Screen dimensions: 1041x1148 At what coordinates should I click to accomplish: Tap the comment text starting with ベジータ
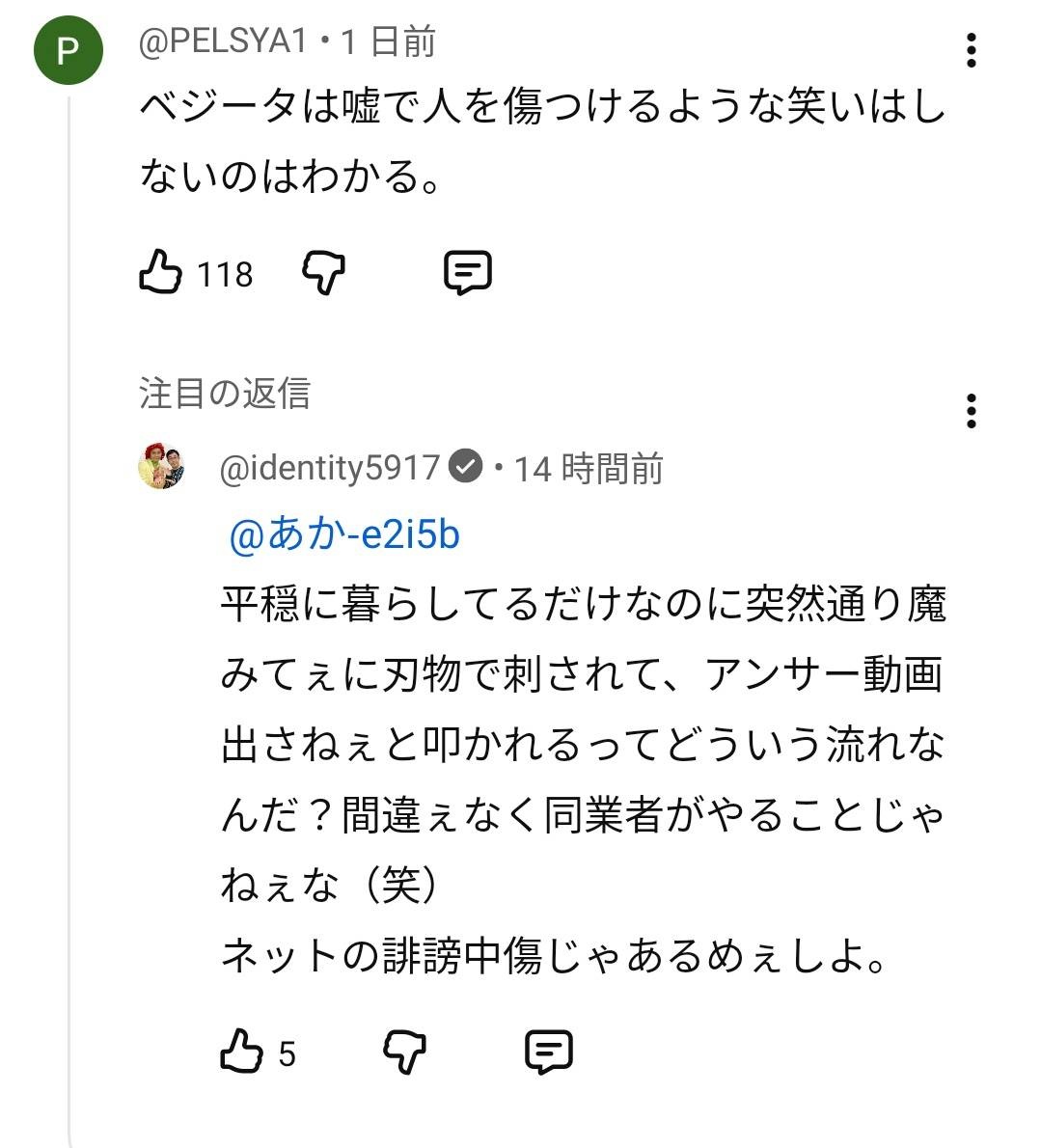(540, 141)
